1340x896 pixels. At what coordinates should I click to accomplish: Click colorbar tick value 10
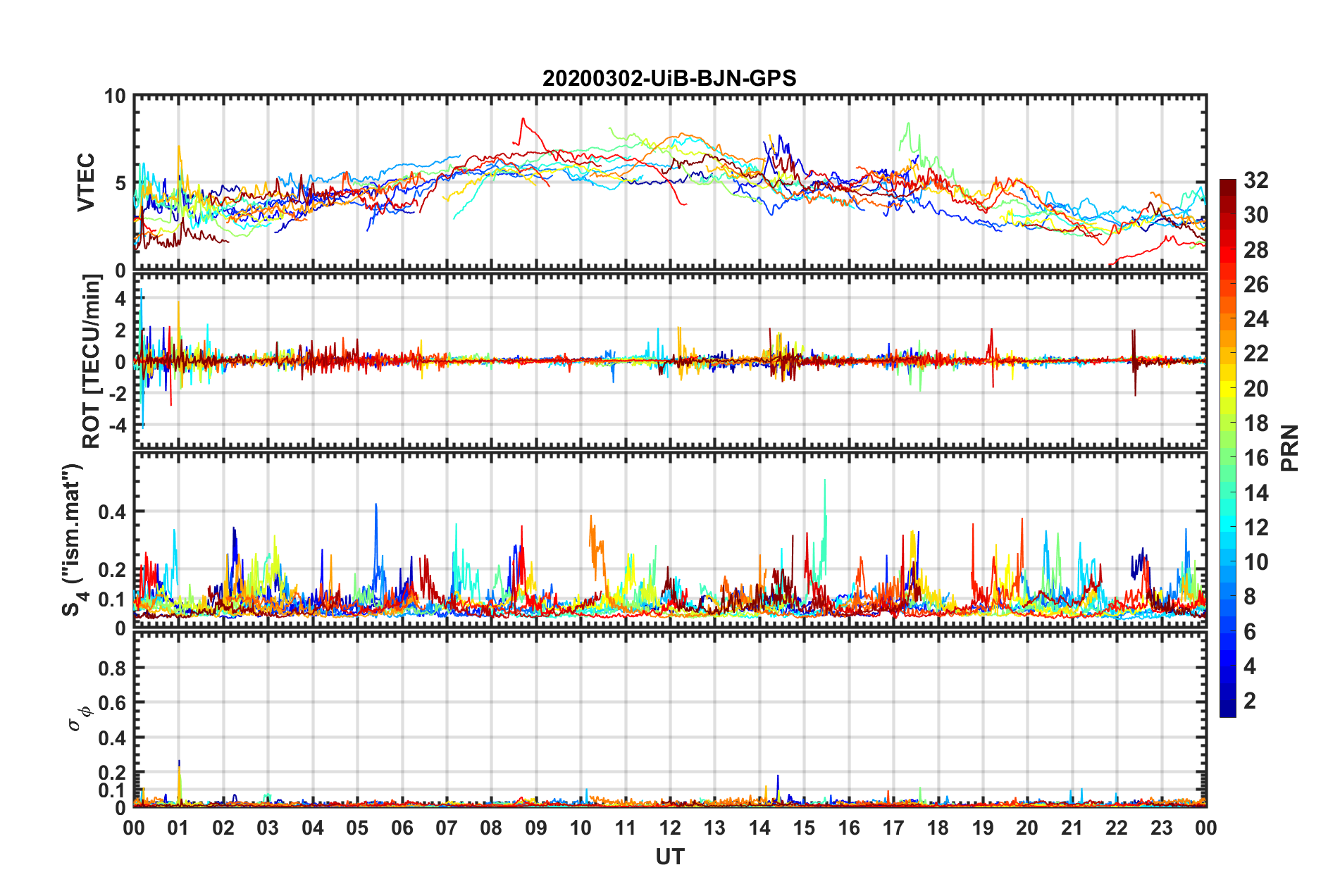(x=1255, y=562)
